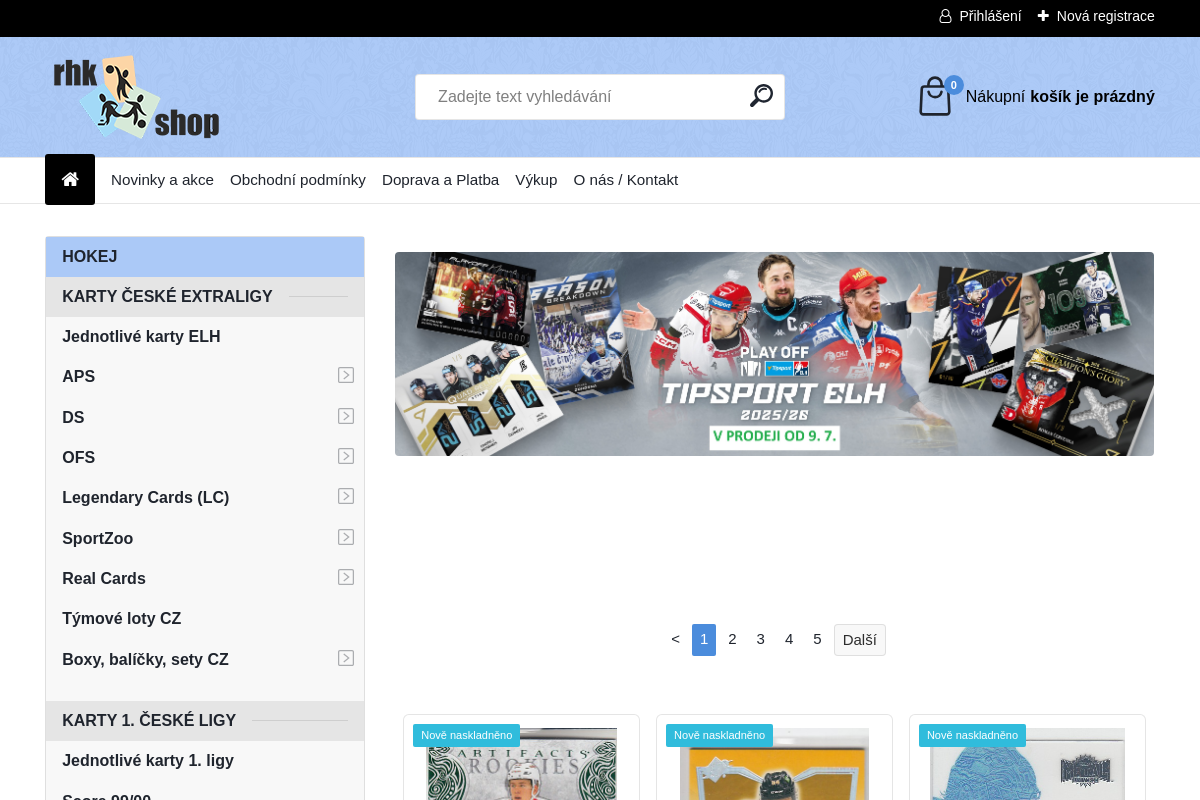
Task: Open Doprava a Platba page
Action: tap(440, 180)
